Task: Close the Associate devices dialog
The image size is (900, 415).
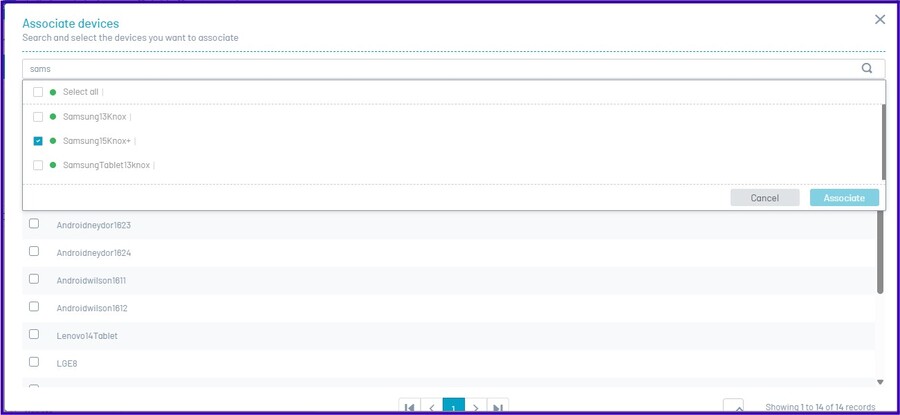Action: click(880, 19)
